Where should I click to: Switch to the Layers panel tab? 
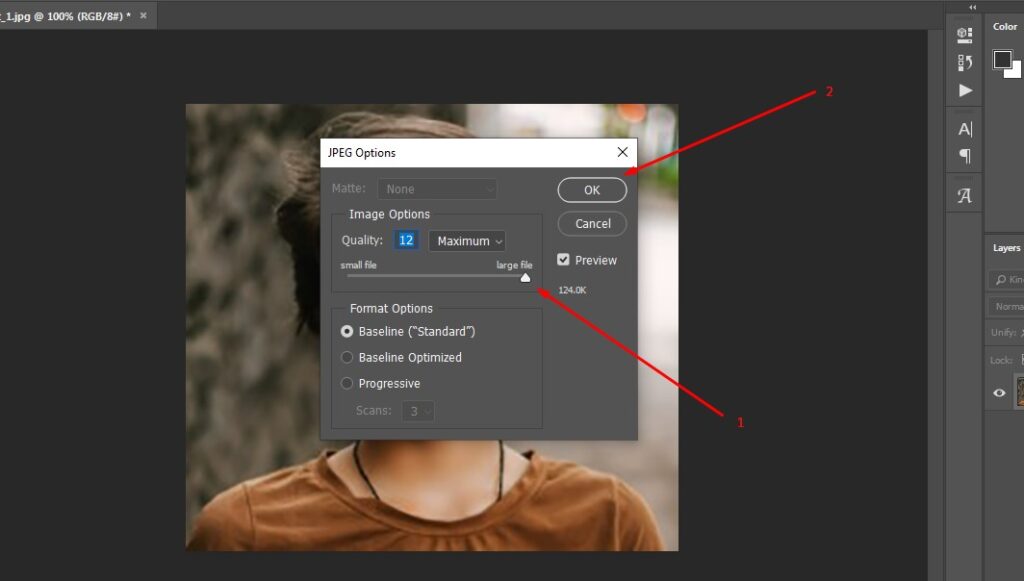coord(1006,248)
